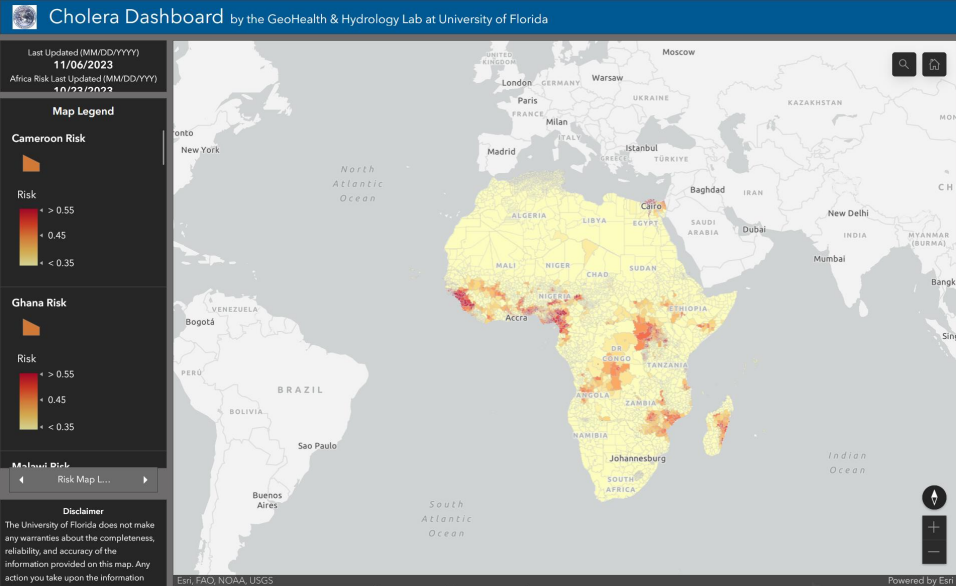Go to the previous legend tab arrow
The image size is (956, 586).
pyautogui.click(x=21, y=480)
